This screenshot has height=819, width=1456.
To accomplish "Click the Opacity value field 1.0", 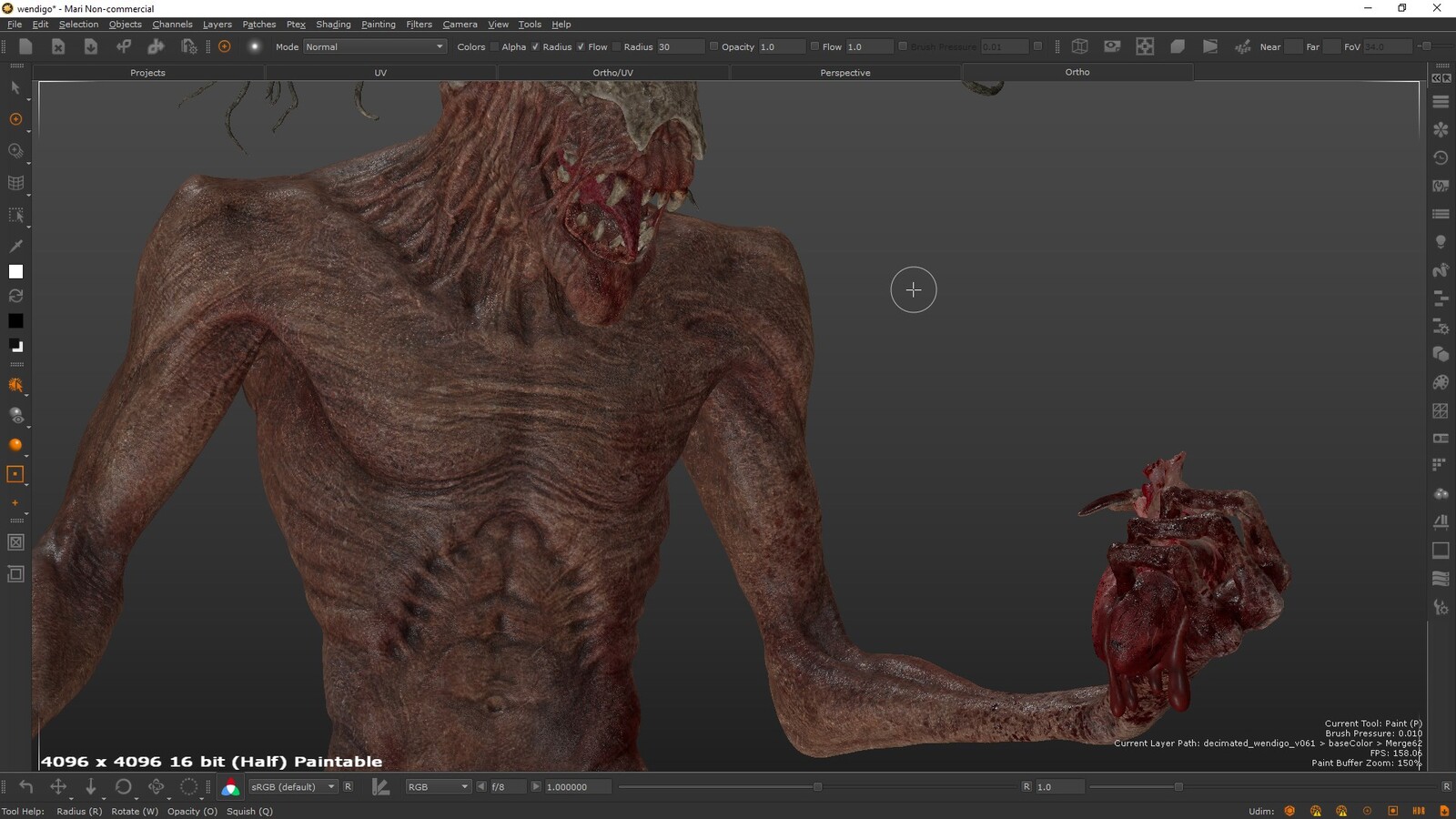I will point(782,46).
